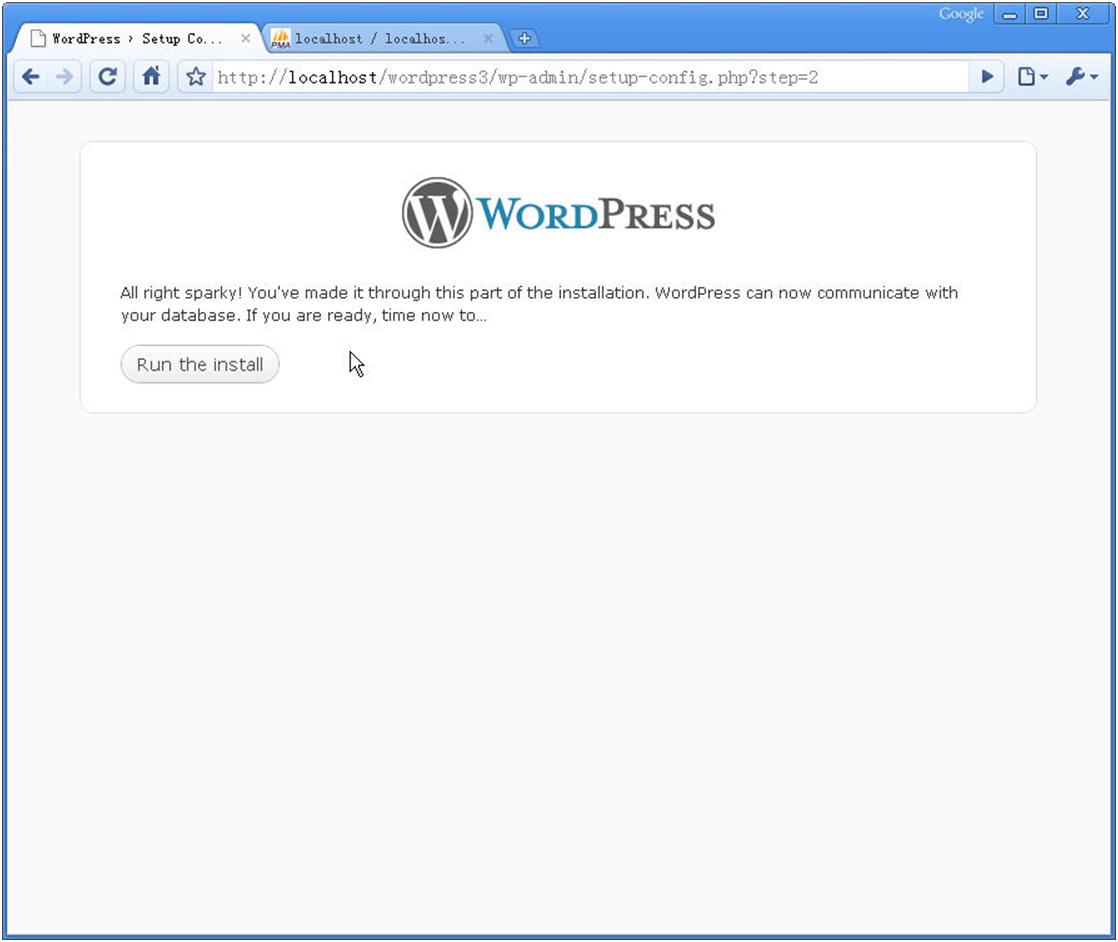
Task: Click the Go arrow beside the address bar
Action: point(988,77)
